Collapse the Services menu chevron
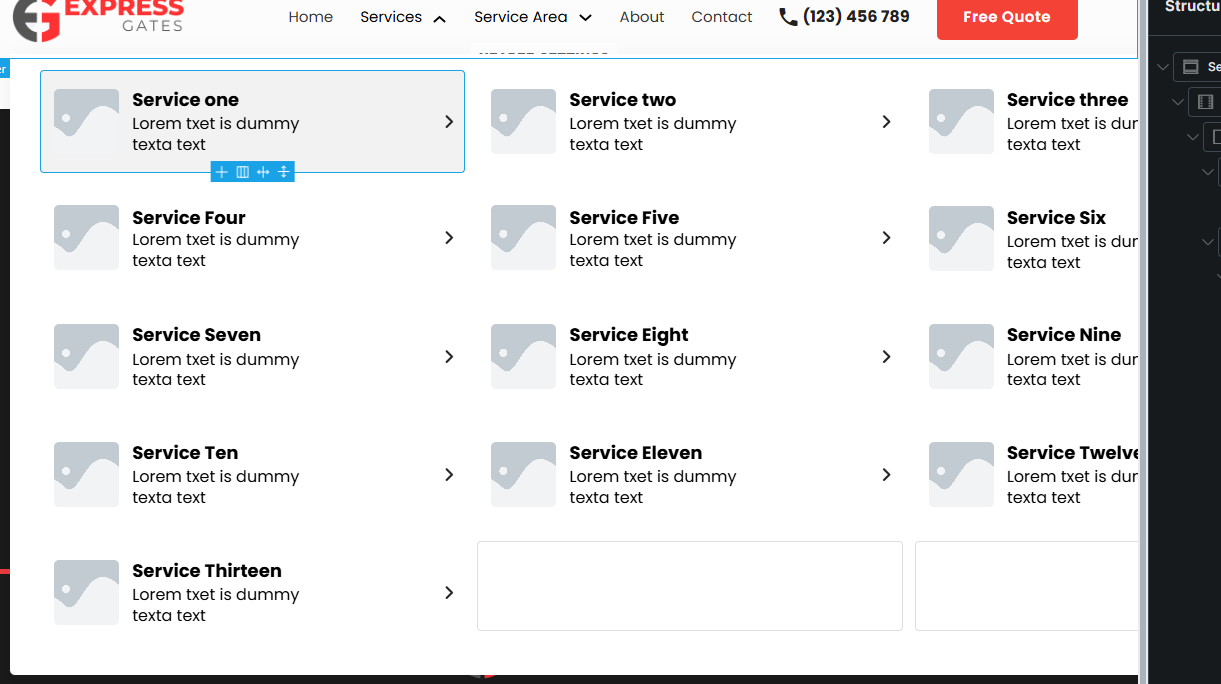Image resolution: width=1221 pixels, height=684 pixels. 439,18
